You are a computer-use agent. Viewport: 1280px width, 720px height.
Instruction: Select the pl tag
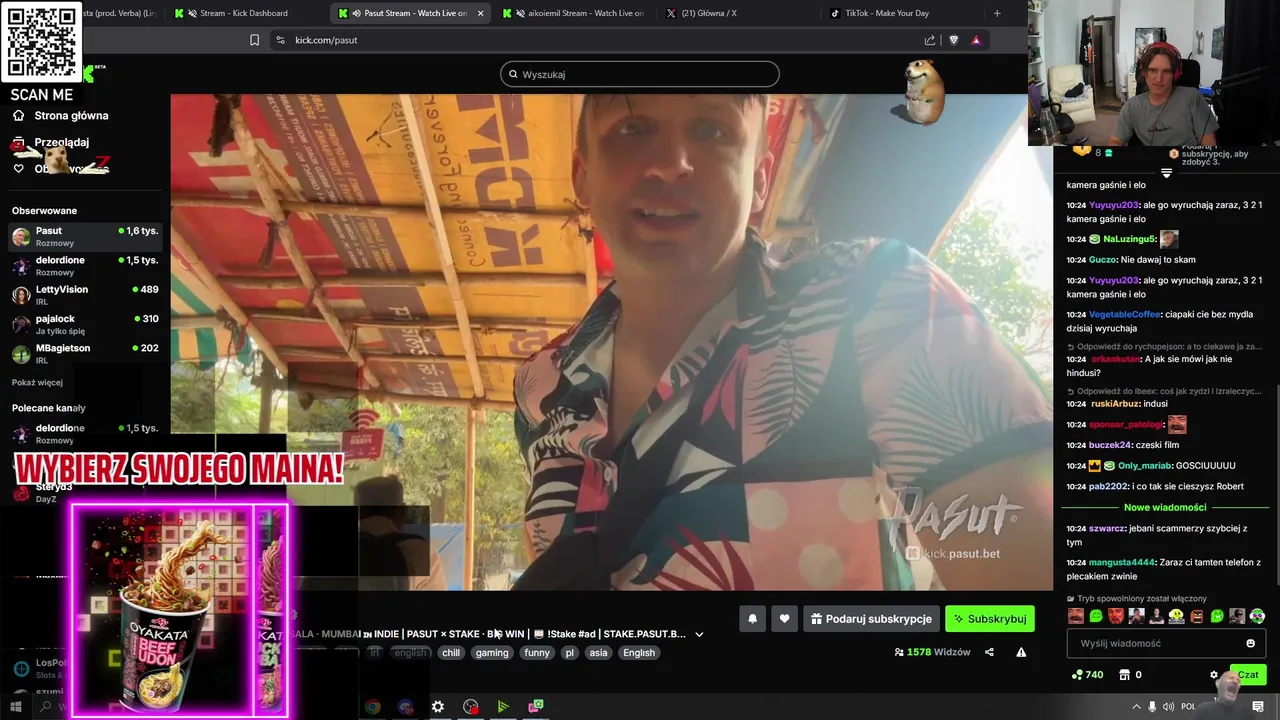click(570, 653)
